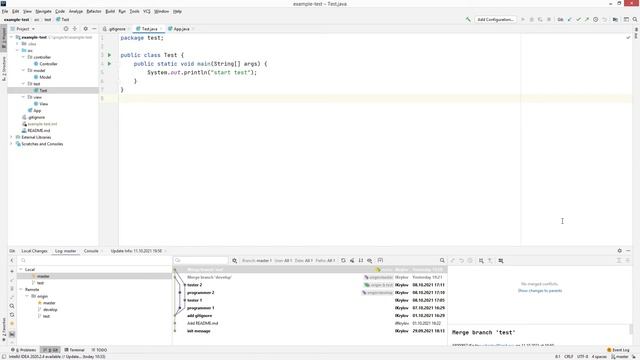The image size is (640, 360).
Task: Open the Branch filter in Git log
Action: coord(256,260)
